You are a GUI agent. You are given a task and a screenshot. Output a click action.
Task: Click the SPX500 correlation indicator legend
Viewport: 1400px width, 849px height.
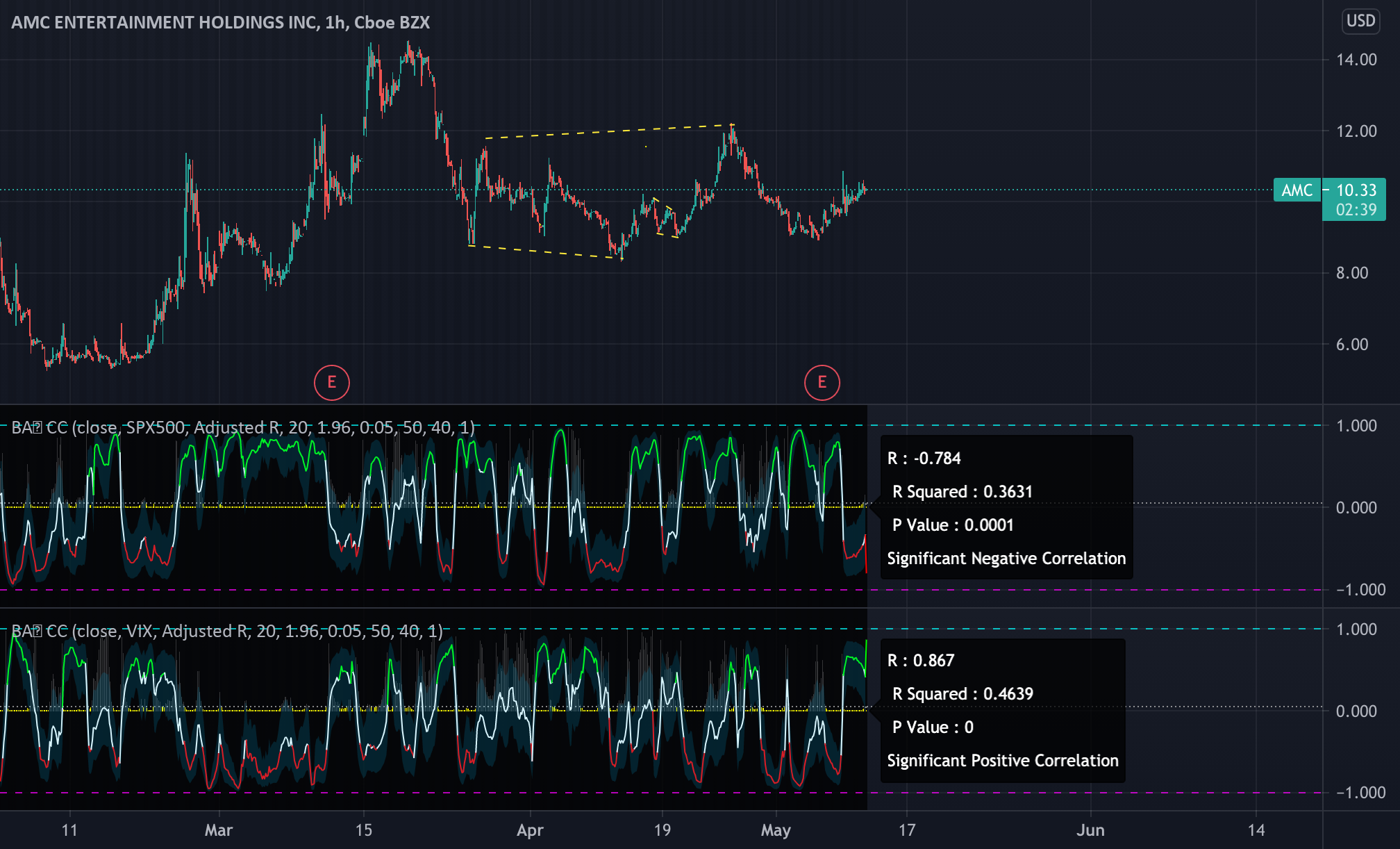click(x=243, y=427)
